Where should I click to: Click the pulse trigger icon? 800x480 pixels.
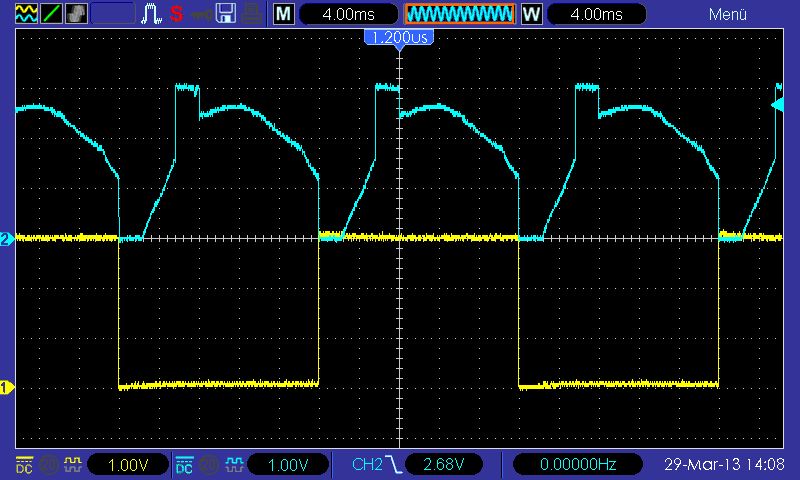pos(152,14)
